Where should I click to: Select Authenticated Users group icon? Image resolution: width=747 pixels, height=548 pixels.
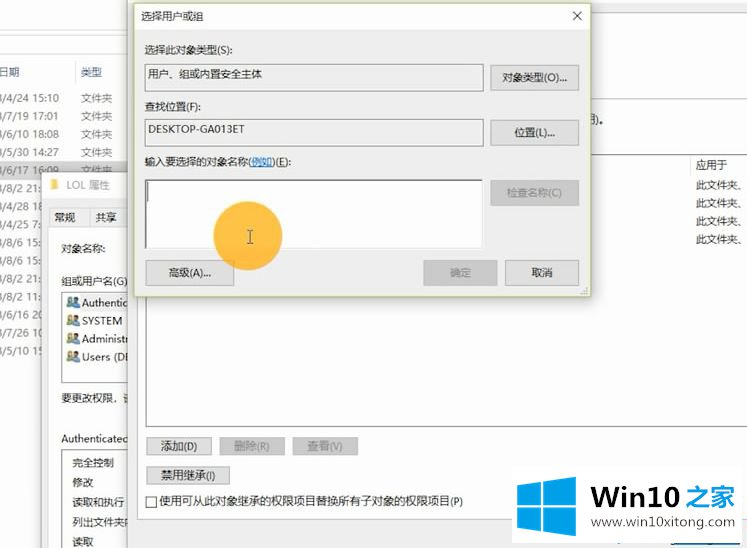73,302
